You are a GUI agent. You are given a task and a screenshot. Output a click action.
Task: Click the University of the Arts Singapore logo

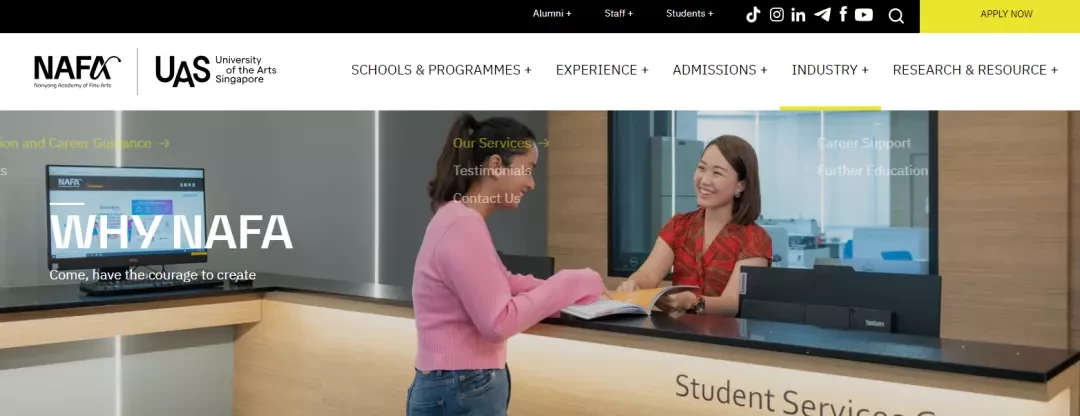[216, 71]
